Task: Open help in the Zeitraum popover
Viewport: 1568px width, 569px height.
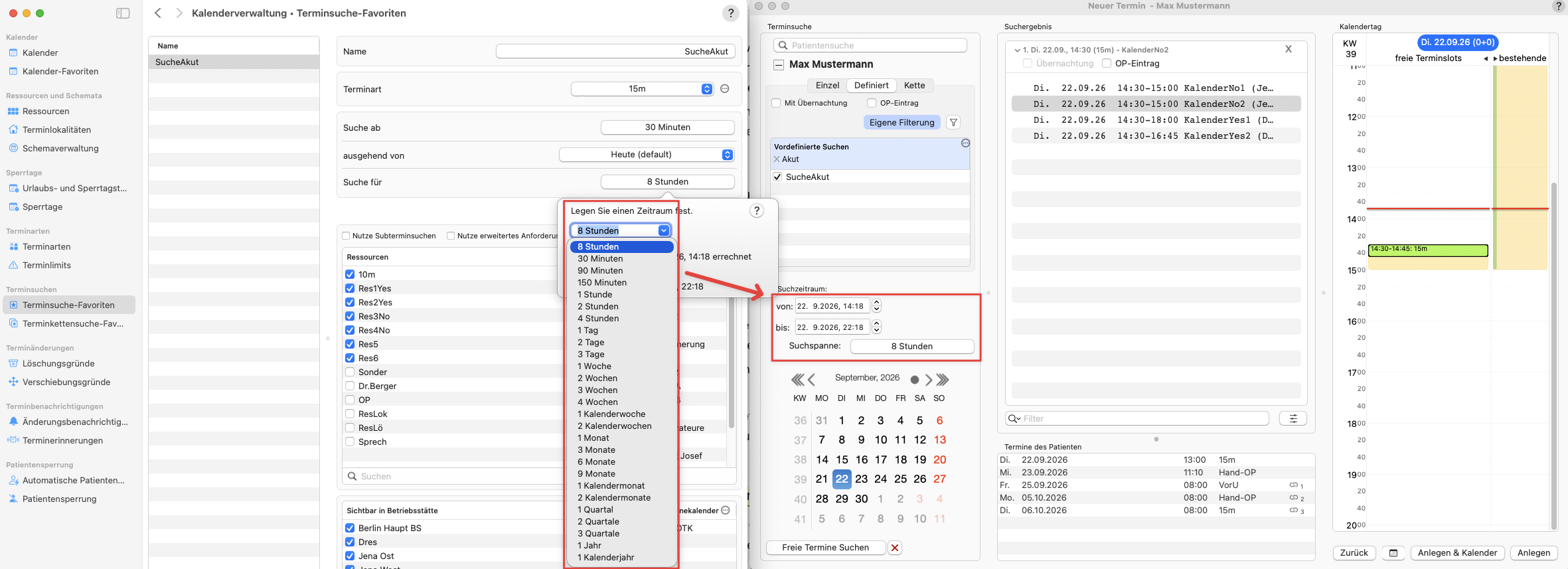Action: pyautogui.click(x=757, y=210)
